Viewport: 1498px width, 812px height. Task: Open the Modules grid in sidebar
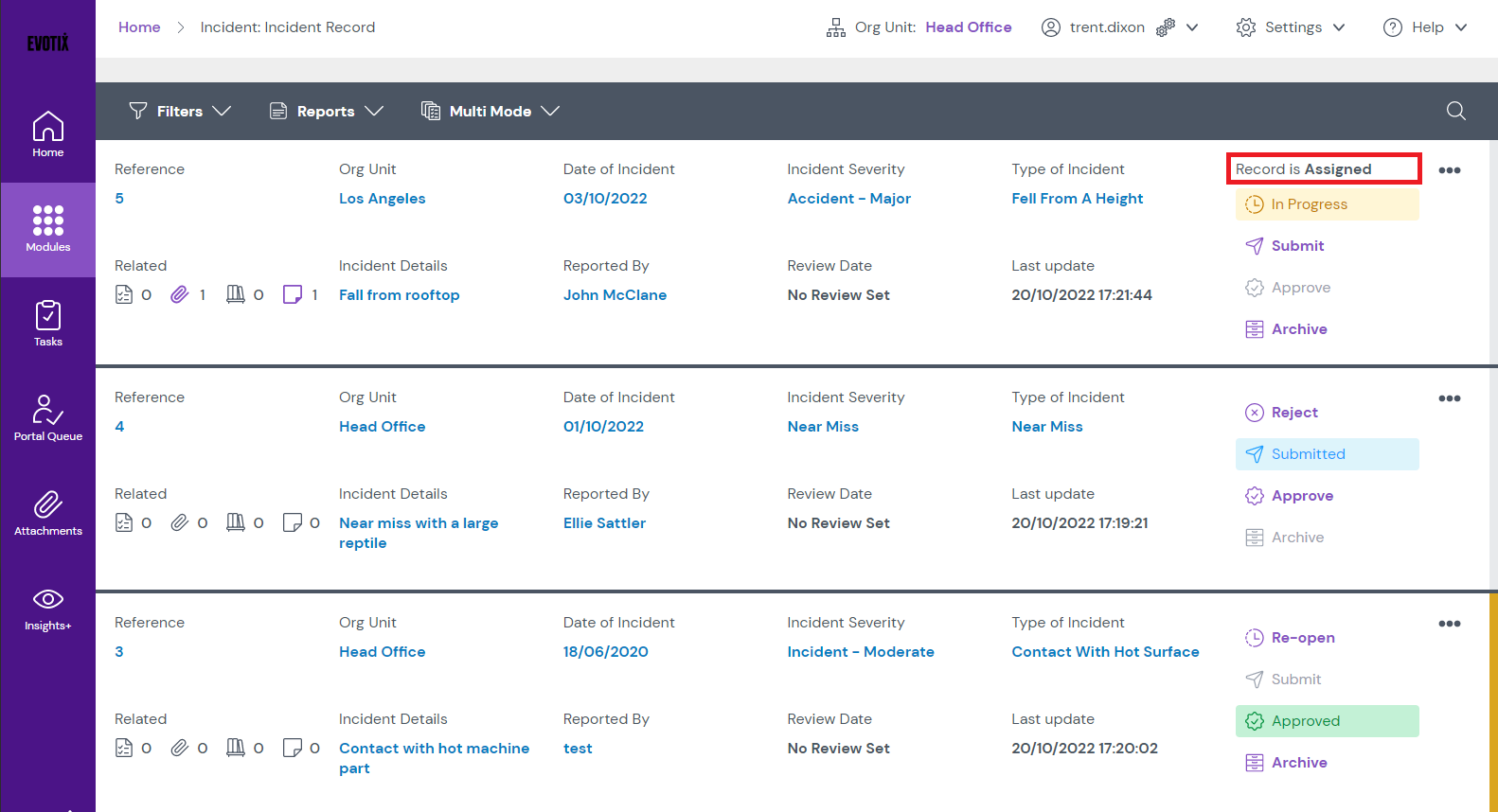tap(47, 229)
